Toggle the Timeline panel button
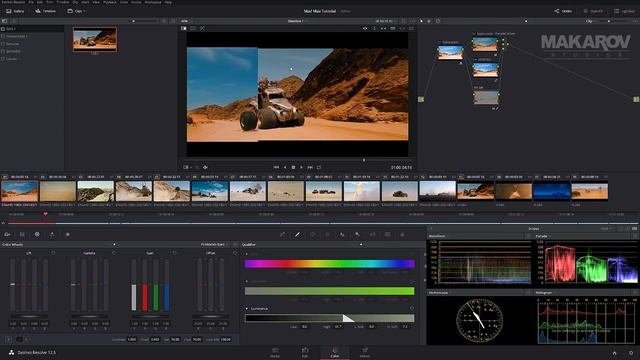Image resolution: width=640 pixels, height=360 pixels. pyautogui.click(x=45, y=11)
